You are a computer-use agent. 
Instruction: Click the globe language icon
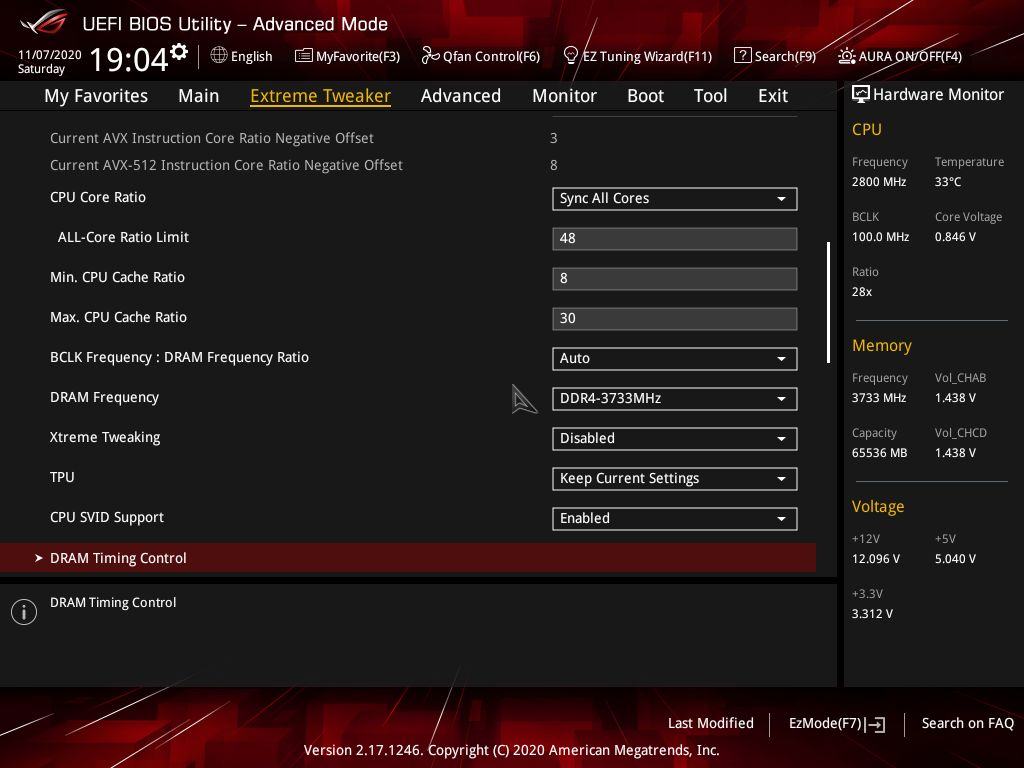219,56
